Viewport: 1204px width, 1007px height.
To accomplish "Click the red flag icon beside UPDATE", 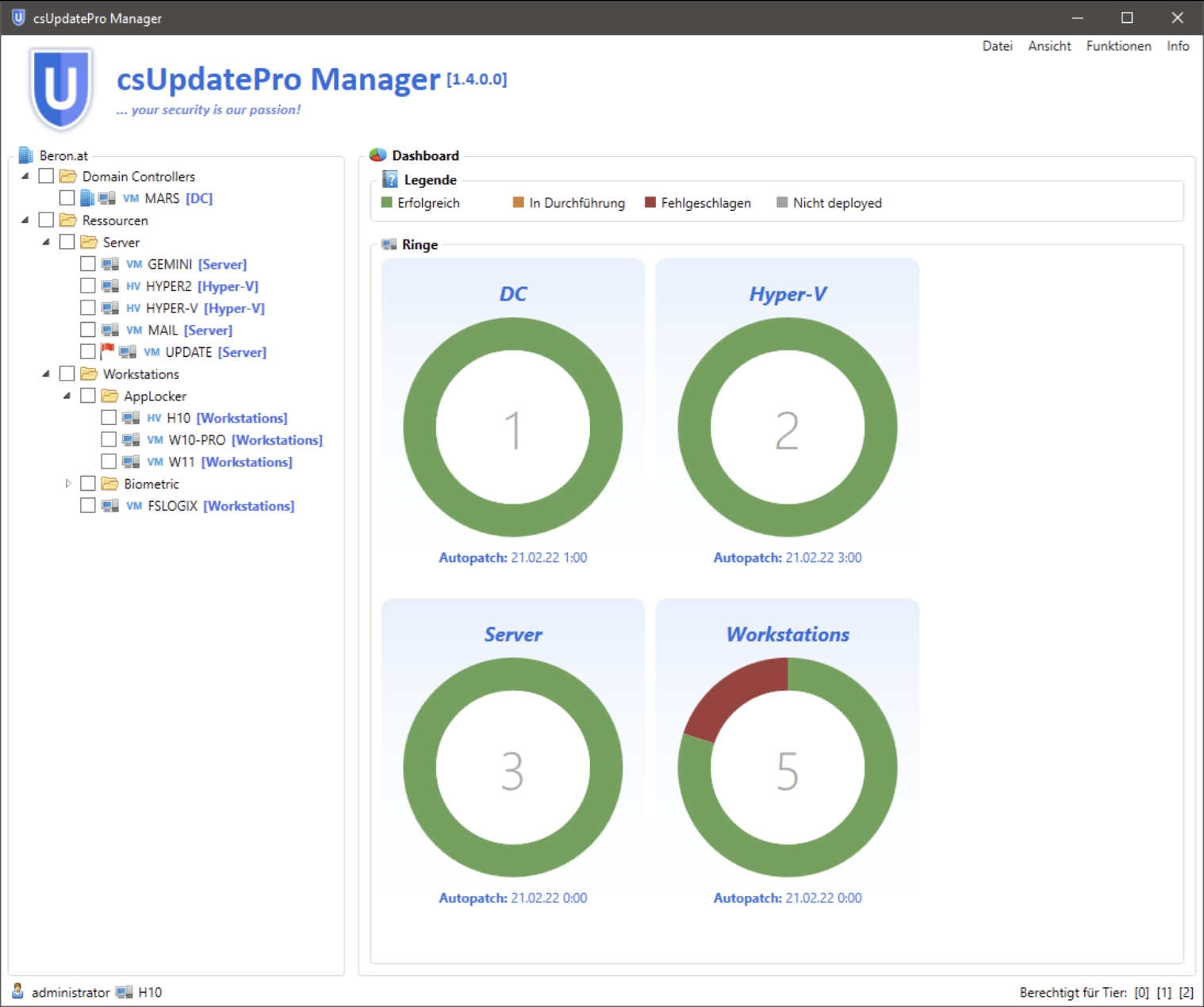I will click(x=107, y=350).
